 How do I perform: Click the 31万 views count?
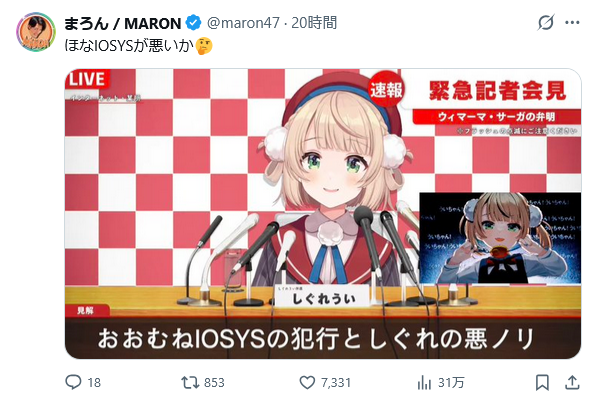(x=451, y=383)
